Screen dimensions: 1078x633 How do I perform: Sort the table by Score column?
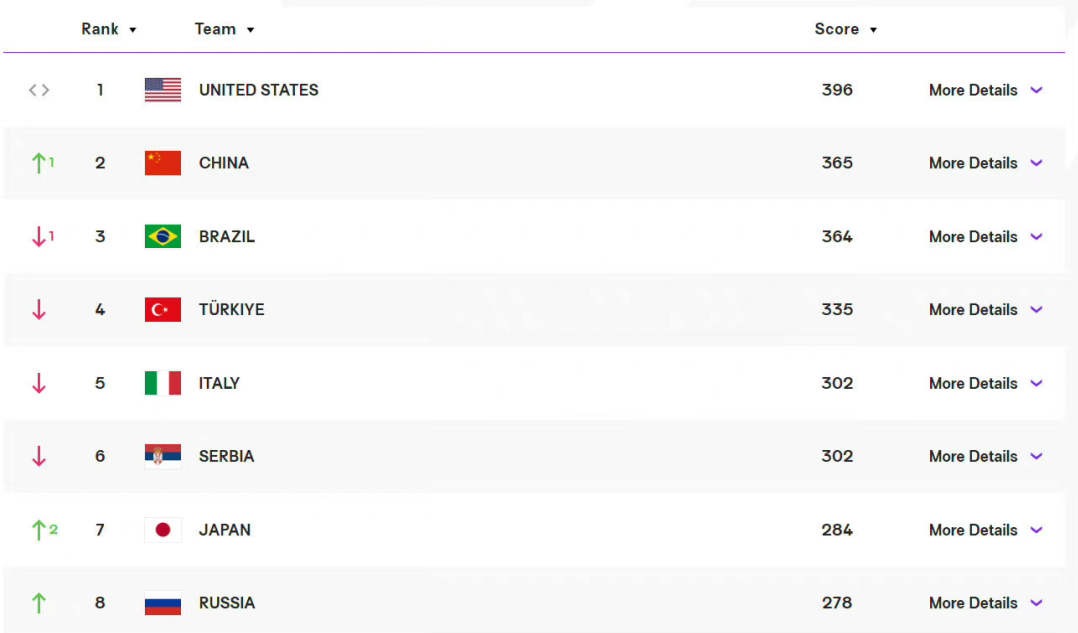(846, 29)
